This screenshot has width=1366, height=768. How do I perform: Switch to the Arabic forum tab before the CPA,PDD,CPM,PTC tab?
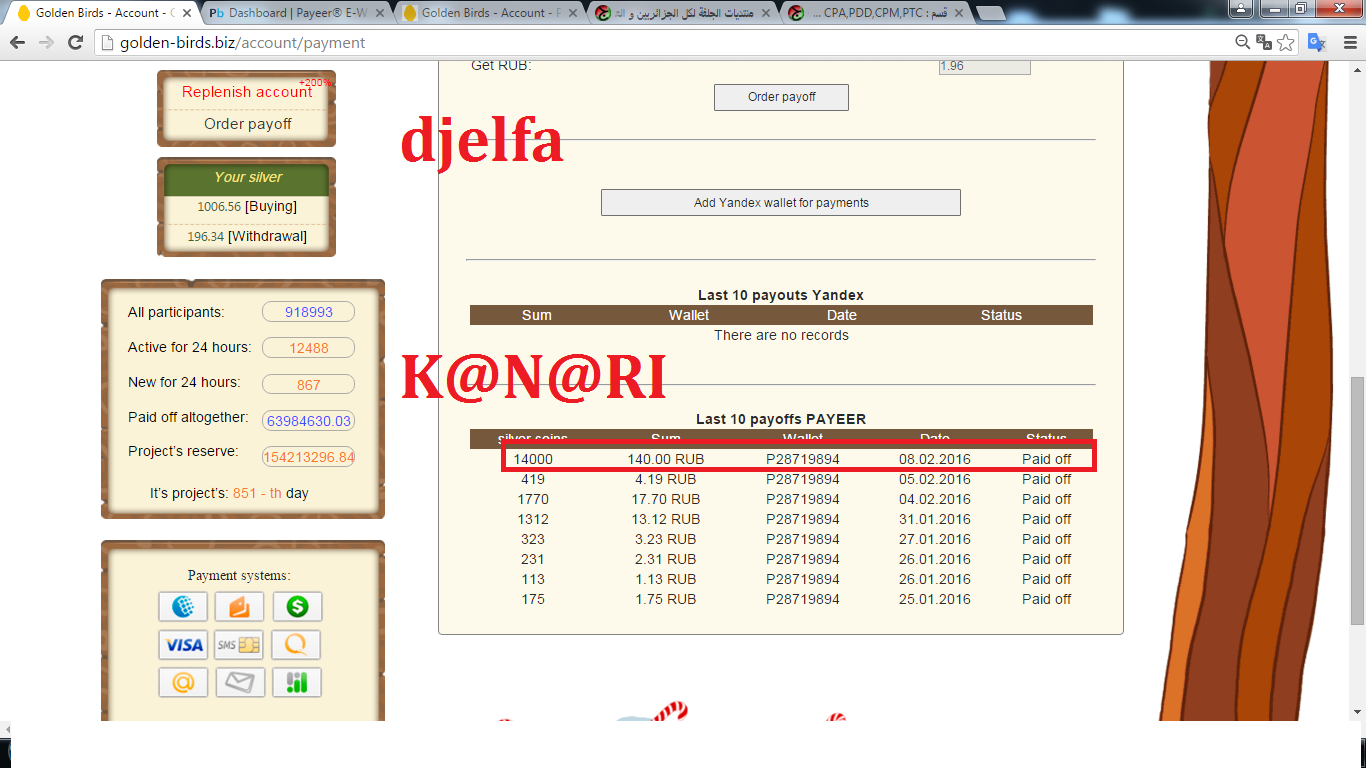pyautogui.click(x=680, y=13)
